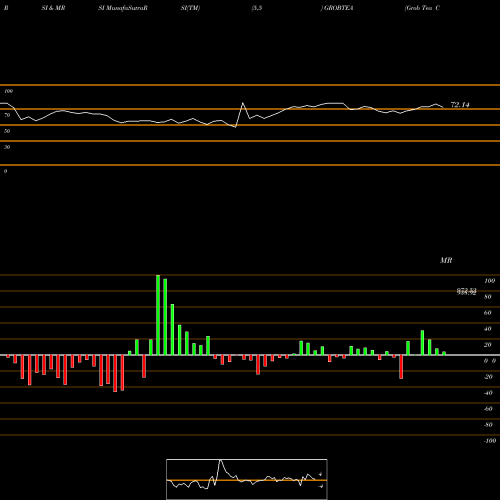Click the '(Grob Tea C' company name text
Screen dimensions: 500x500
point(422,8)
